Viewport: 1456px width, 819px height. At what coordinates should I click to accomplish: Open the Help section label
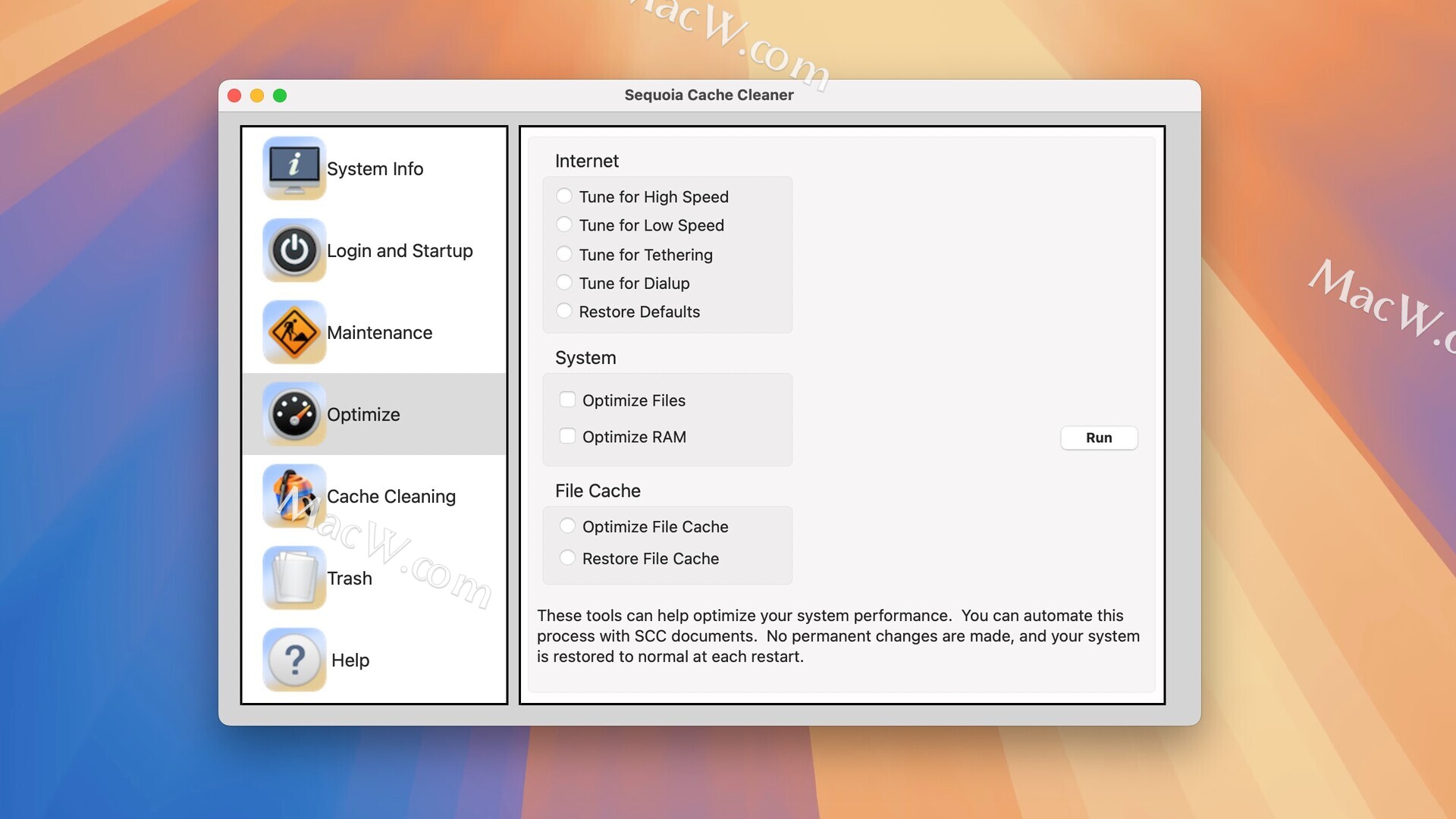350,660
